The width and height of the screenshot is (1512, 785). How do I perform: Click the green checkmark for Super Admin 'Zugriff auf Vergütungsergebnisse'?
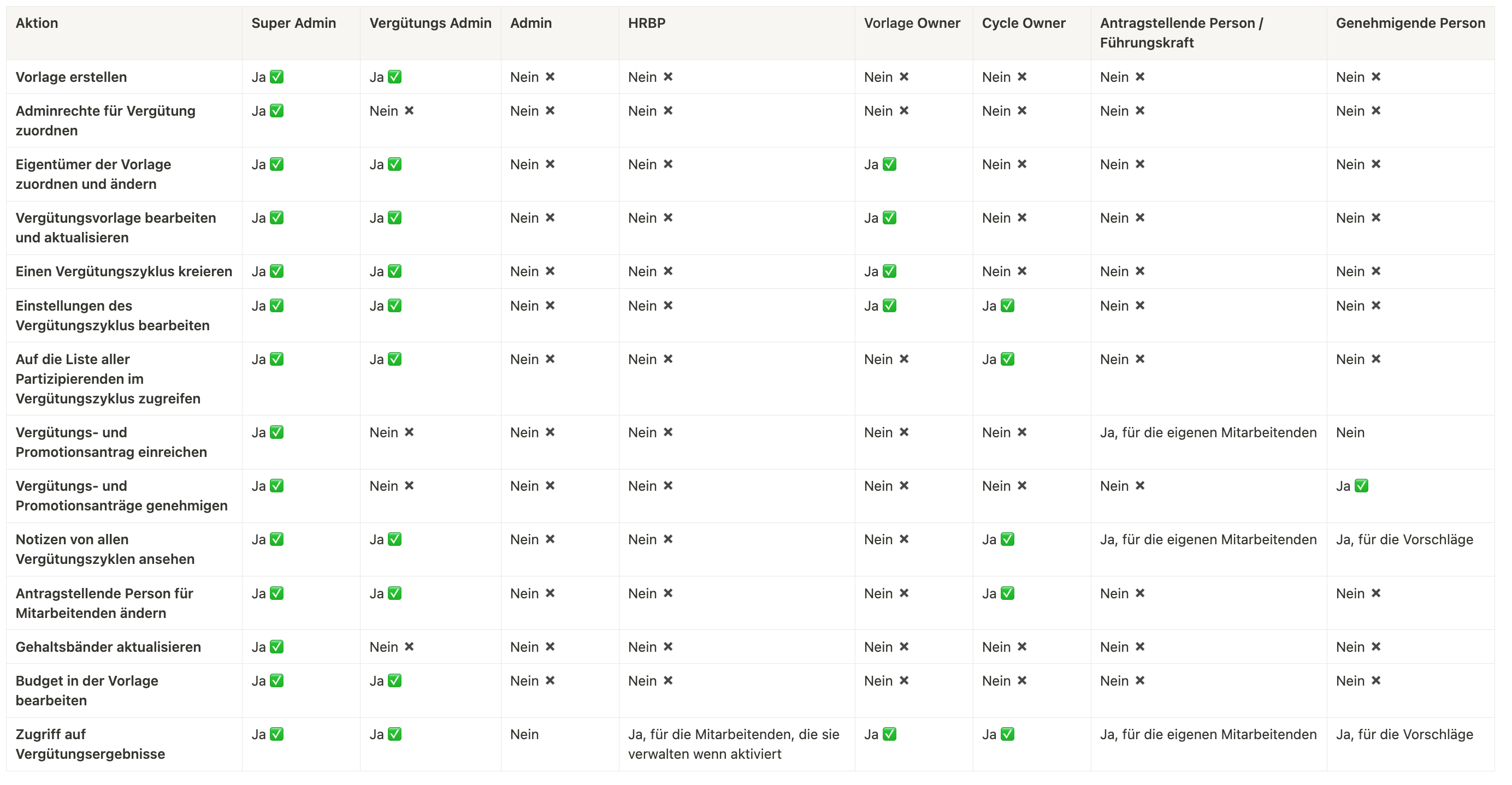pos(276,735)
